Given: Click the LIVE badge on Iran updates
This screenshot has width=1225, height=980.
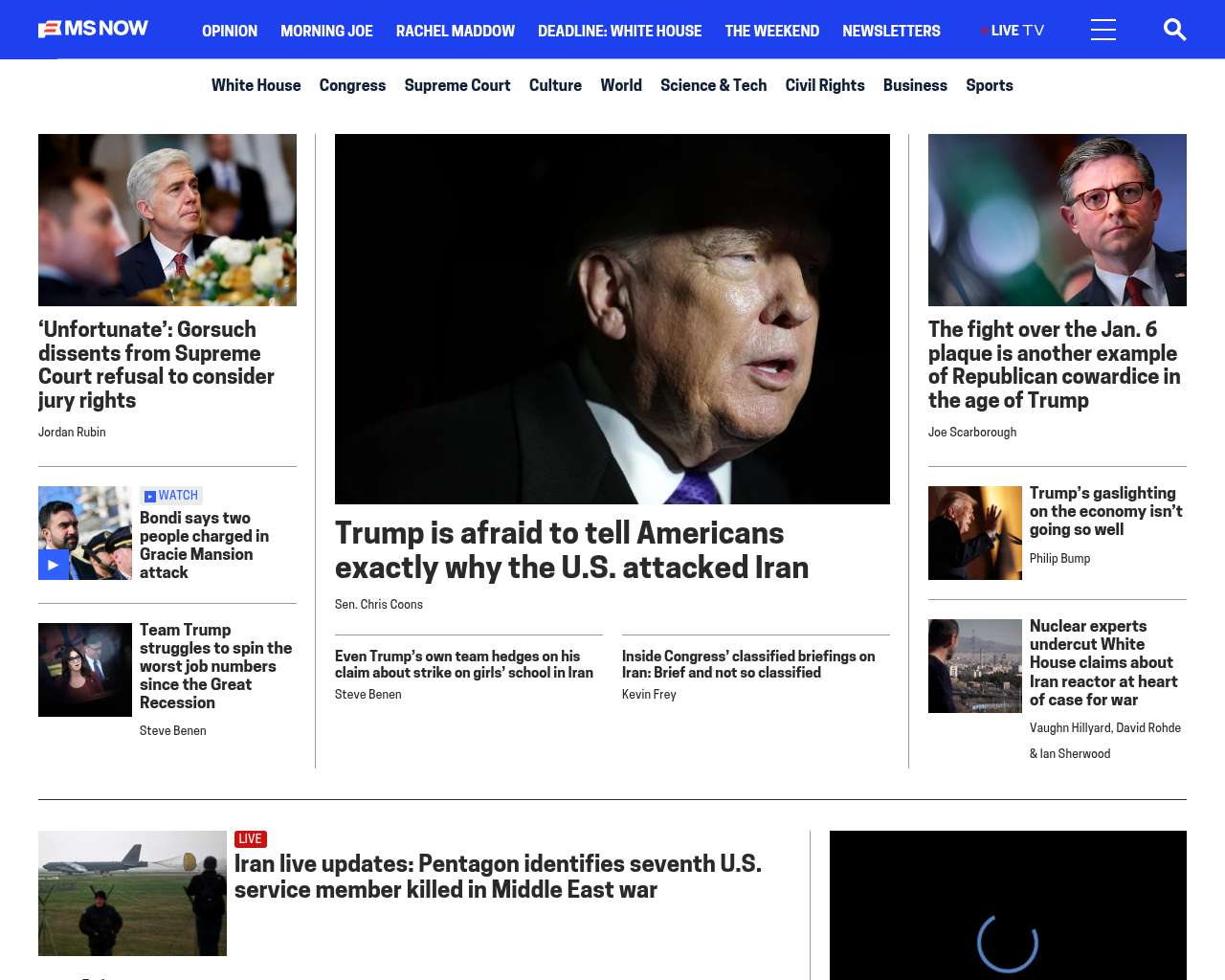Looking at the screenshot, I should tap(250, 839).
